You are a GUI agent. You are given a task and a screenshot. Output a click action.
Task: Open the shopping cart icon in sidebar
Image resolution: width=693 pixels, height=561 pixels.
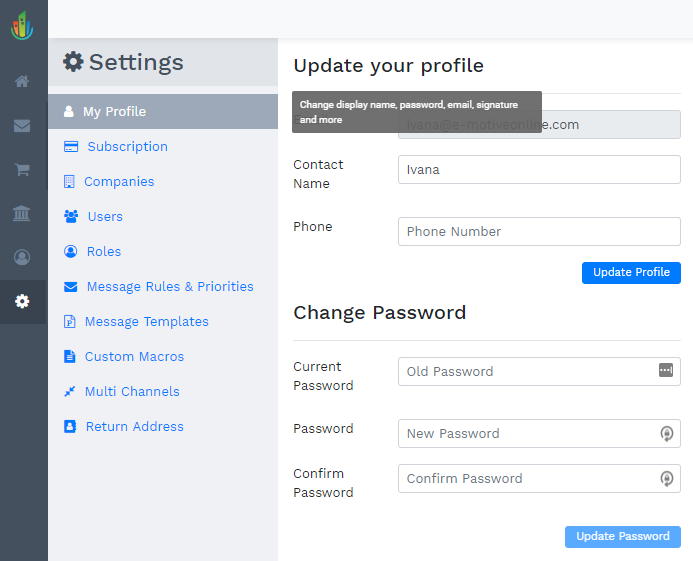coord(22,170)
